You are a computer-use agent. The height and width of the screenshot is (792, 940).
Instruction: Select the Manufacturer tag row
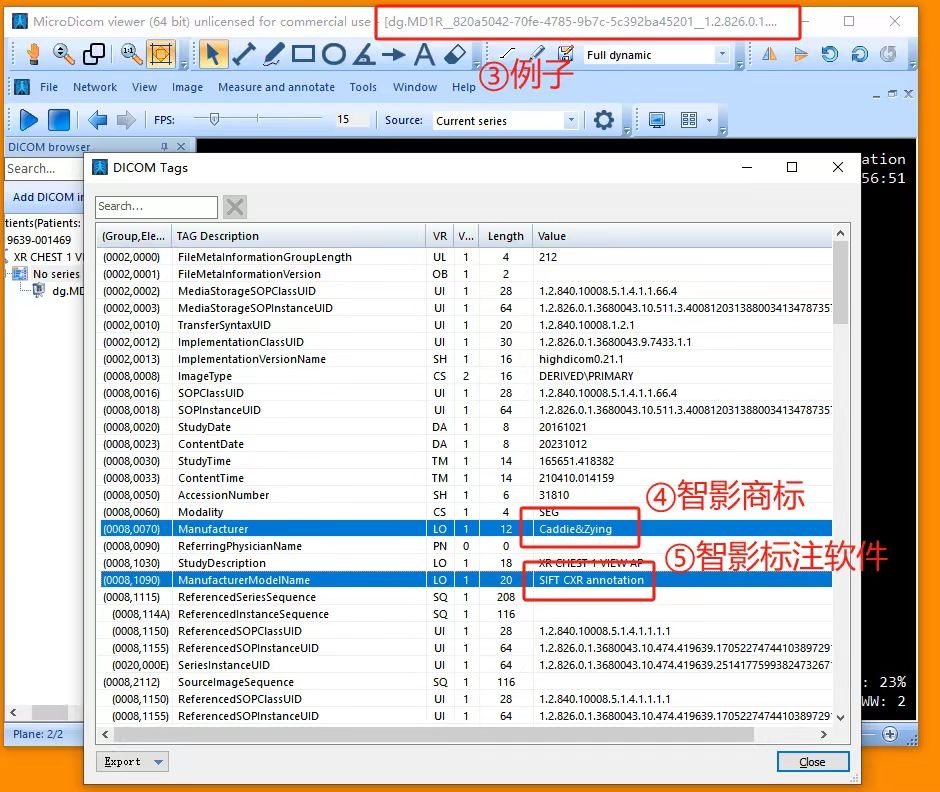point(466,529)
